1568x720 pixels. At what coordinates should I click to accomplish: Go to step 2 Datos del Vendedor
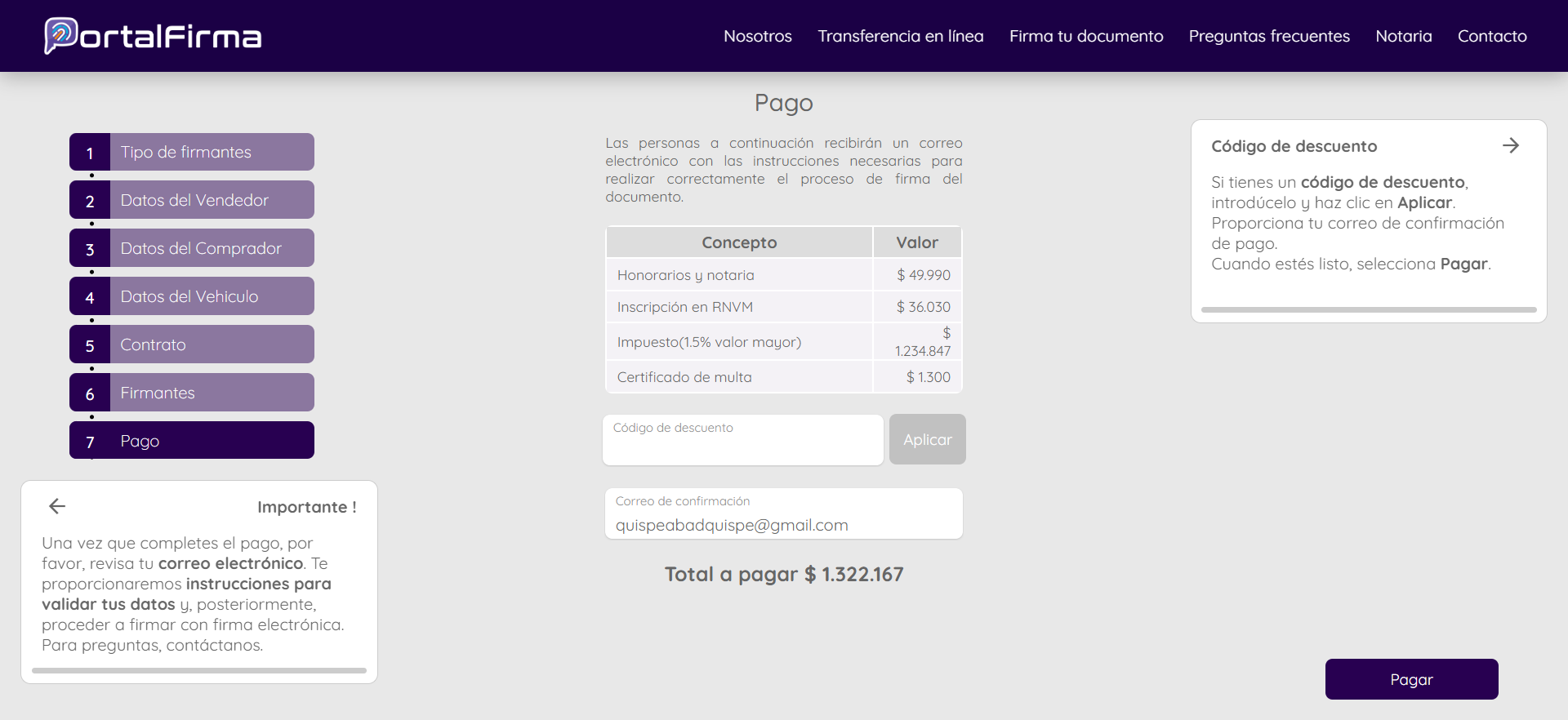(x=192, y=200)
